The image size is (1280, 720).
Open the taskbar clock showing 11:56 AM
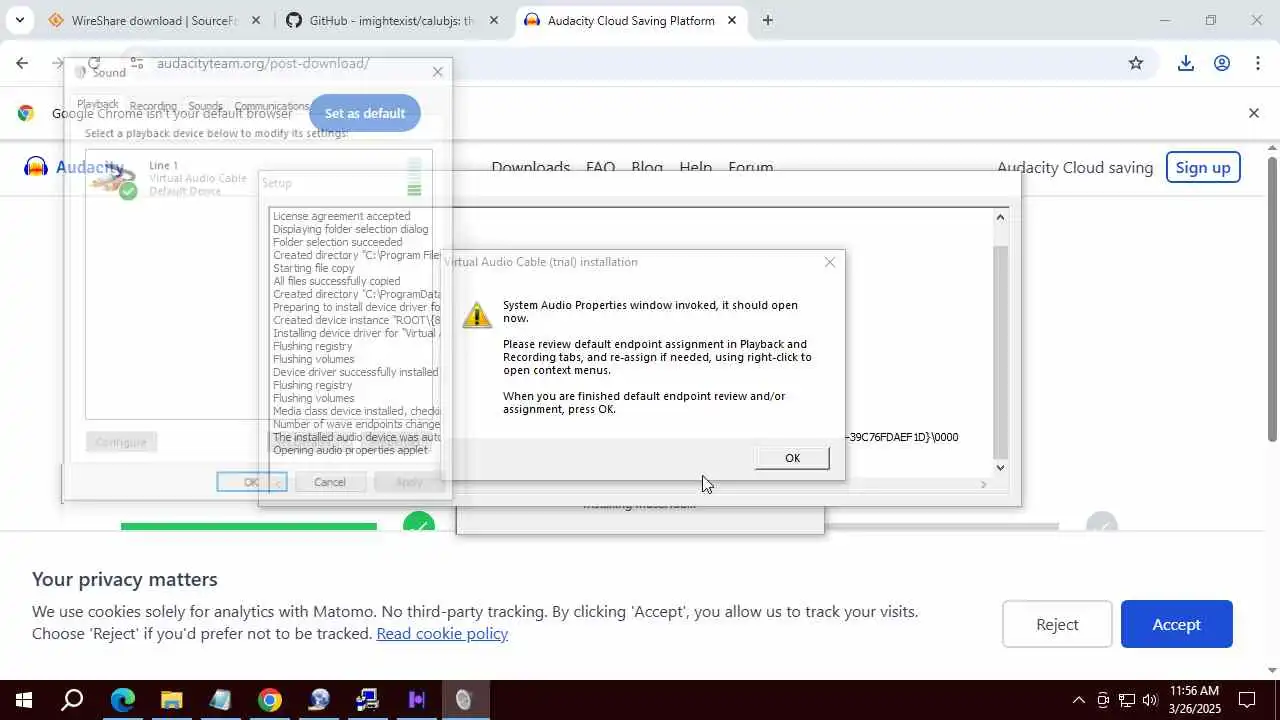[1194, 699]
